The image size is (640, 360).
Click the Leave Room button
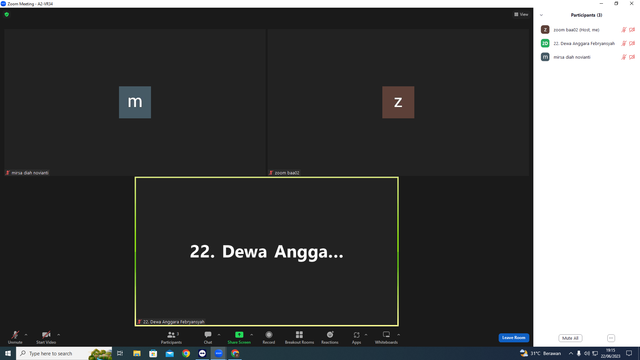pos(513,338)
